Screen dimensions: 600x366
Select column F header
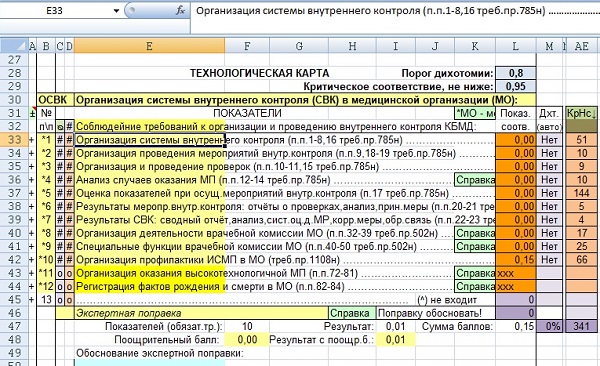[x=247, y=46]
